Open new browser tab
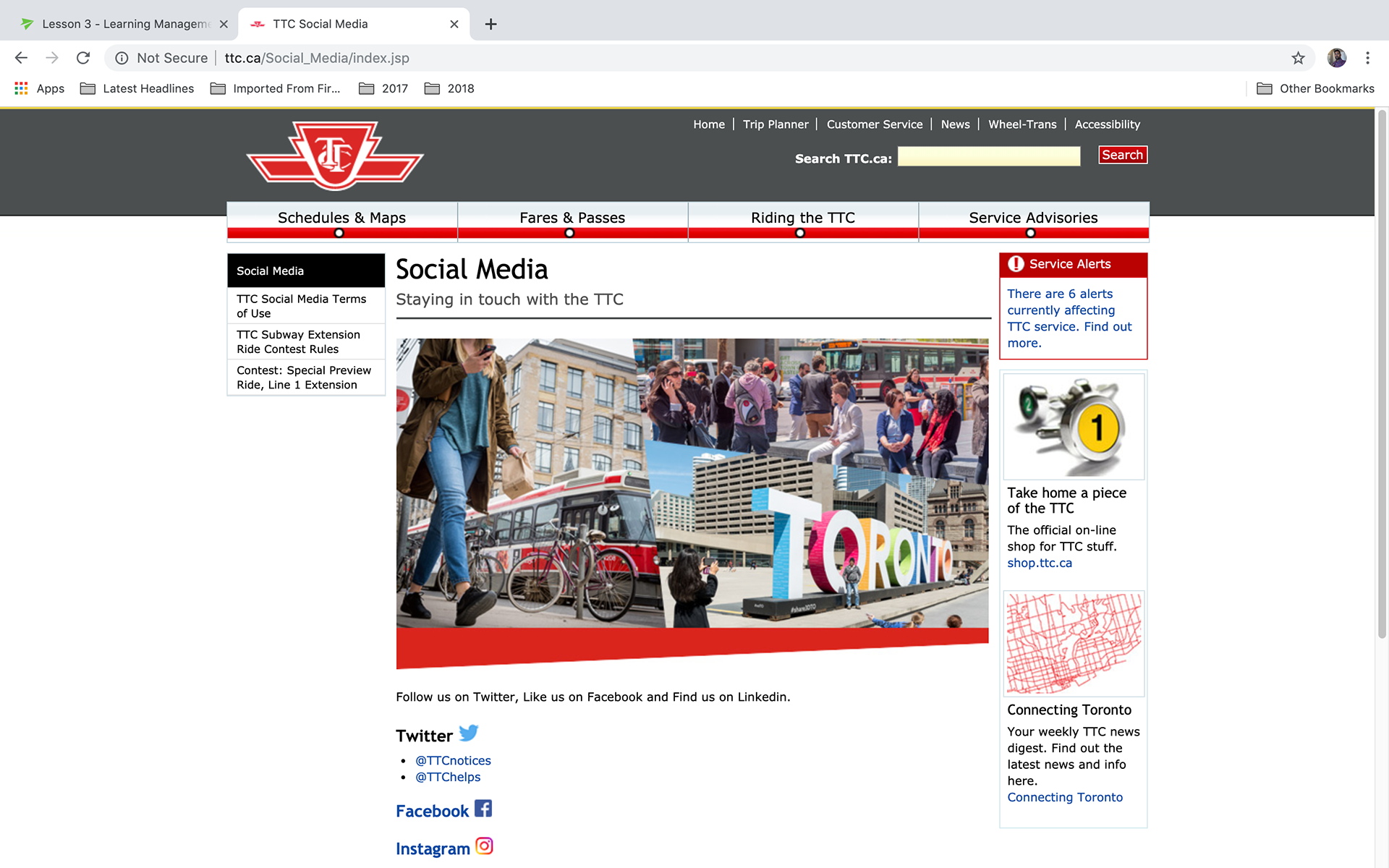The width and height of the screenshot is (1389, 868). pos(490,24)
